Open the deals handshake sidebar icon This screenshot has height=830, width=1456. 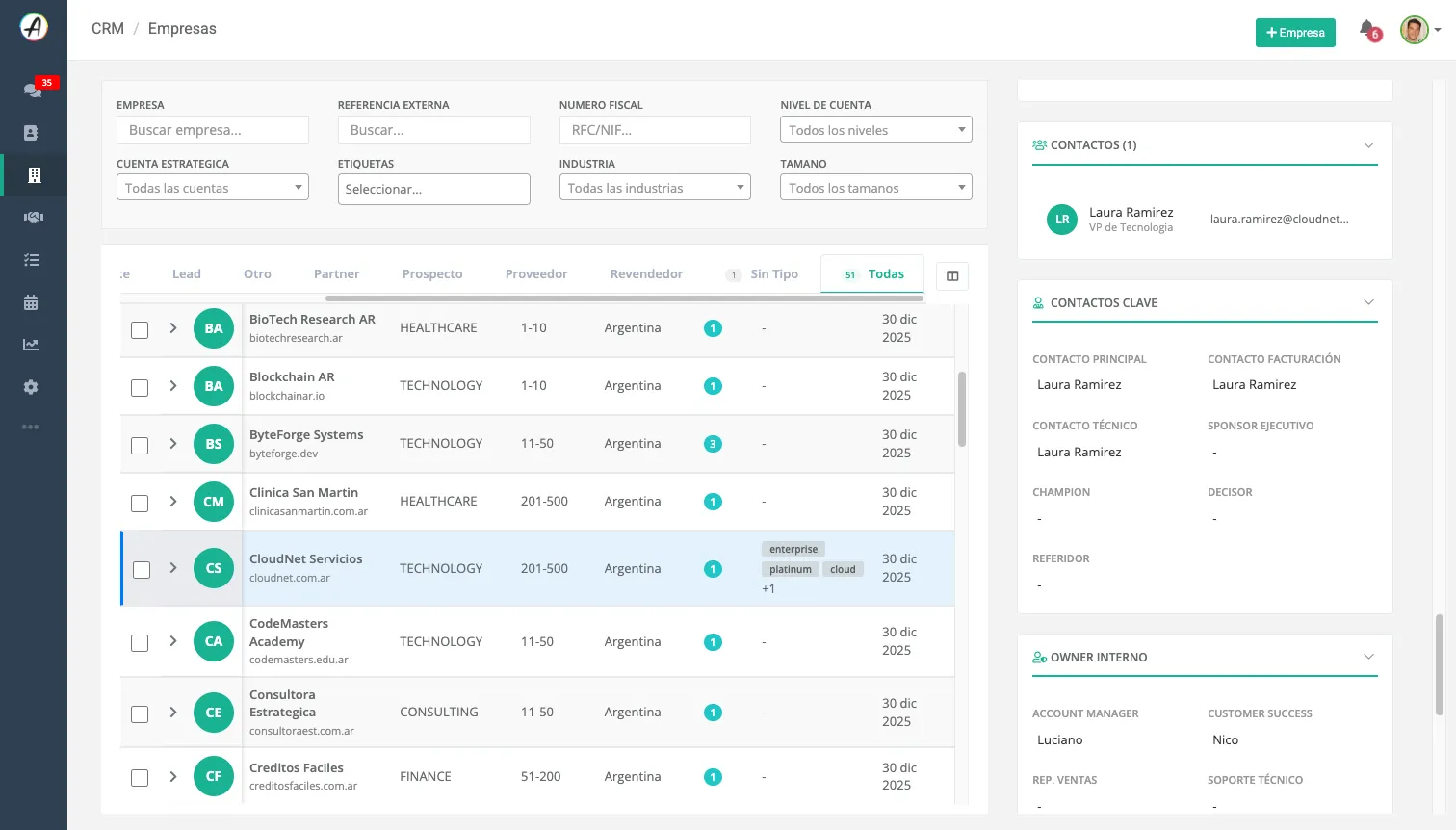(x=33, y=218)
